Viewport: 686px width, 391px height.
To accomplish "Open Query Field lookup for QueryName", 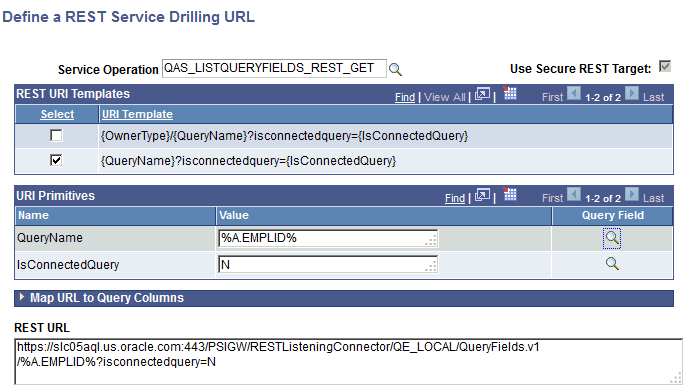I will pos(612,238).
